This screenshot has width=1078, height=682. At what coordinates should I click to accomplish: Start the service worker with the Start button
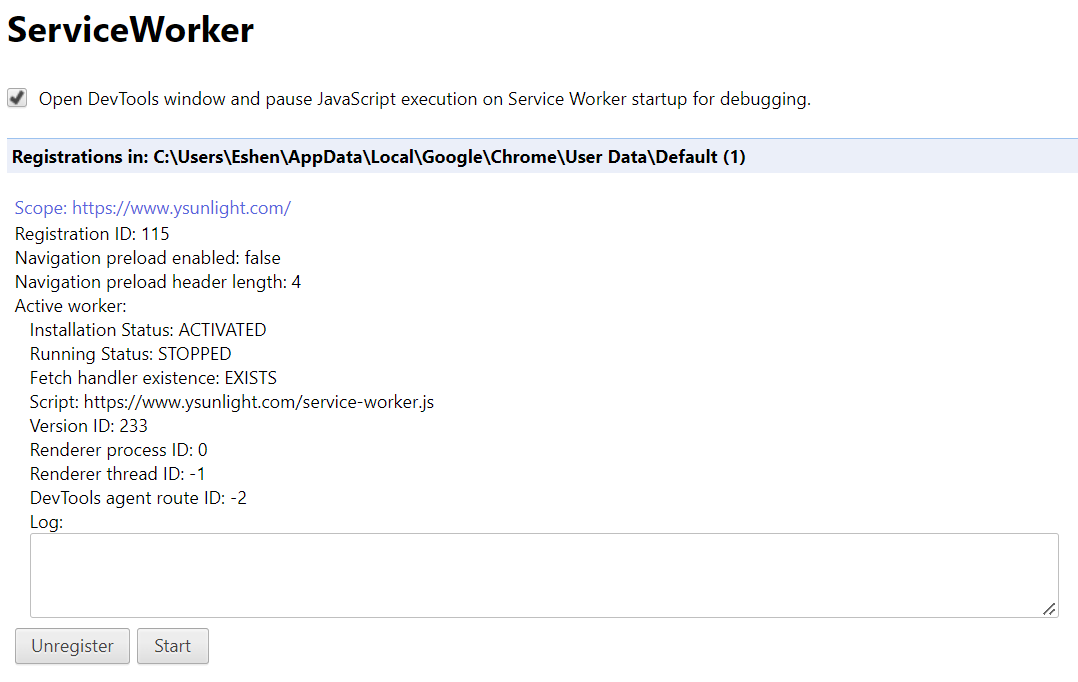[172, 646]
